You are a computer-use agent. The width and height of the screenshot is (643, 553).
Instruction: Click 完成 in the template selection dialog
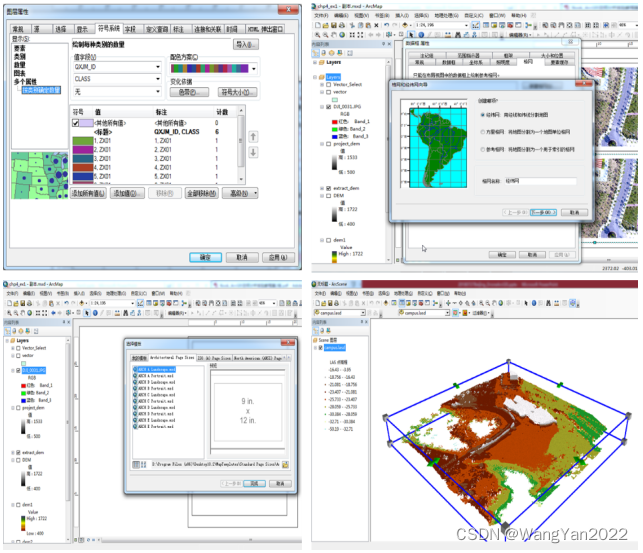254,484
